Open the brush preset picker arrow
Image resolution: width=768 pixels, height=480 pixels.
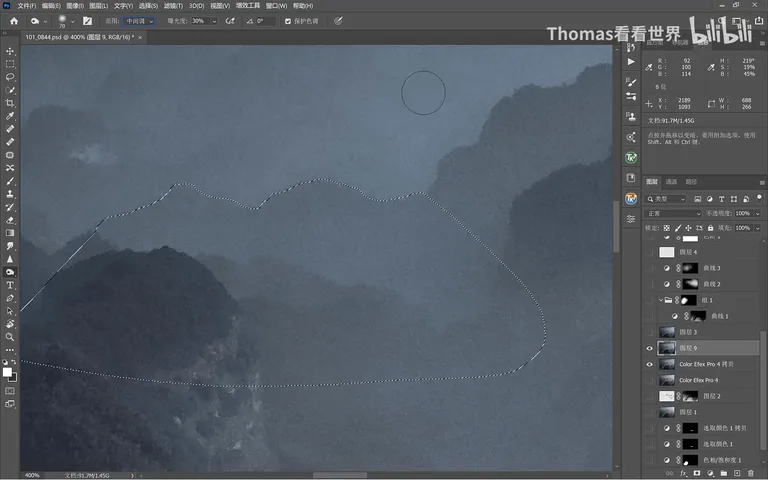click(x=72, y=21)
